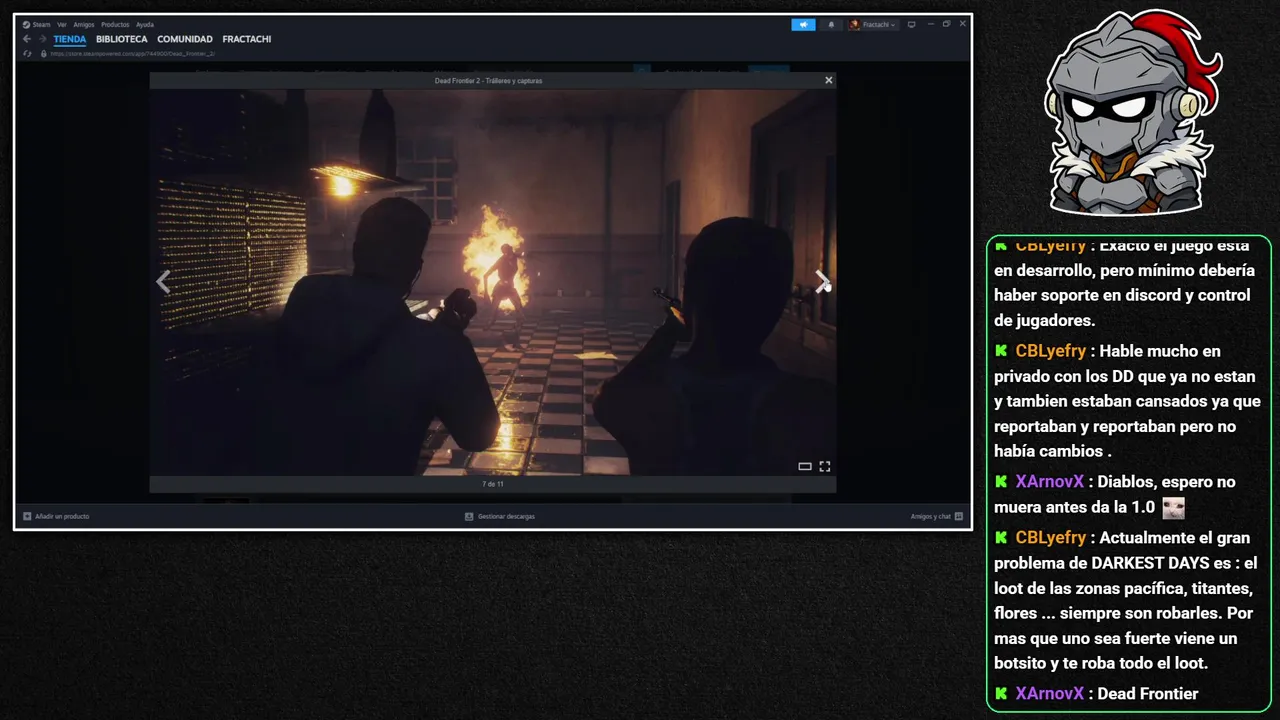The width and height of the screenshot is (1280, 720).
Task: Show the next screenshot
Action: click(x=822, y=282)
